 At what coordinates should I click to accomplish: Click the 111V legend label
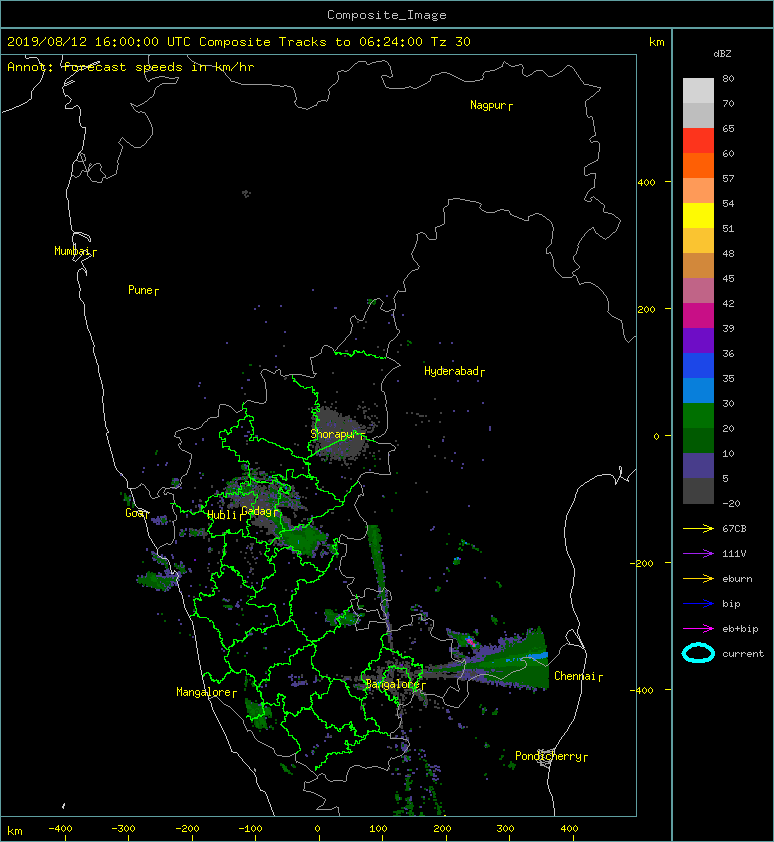(734, 554)
